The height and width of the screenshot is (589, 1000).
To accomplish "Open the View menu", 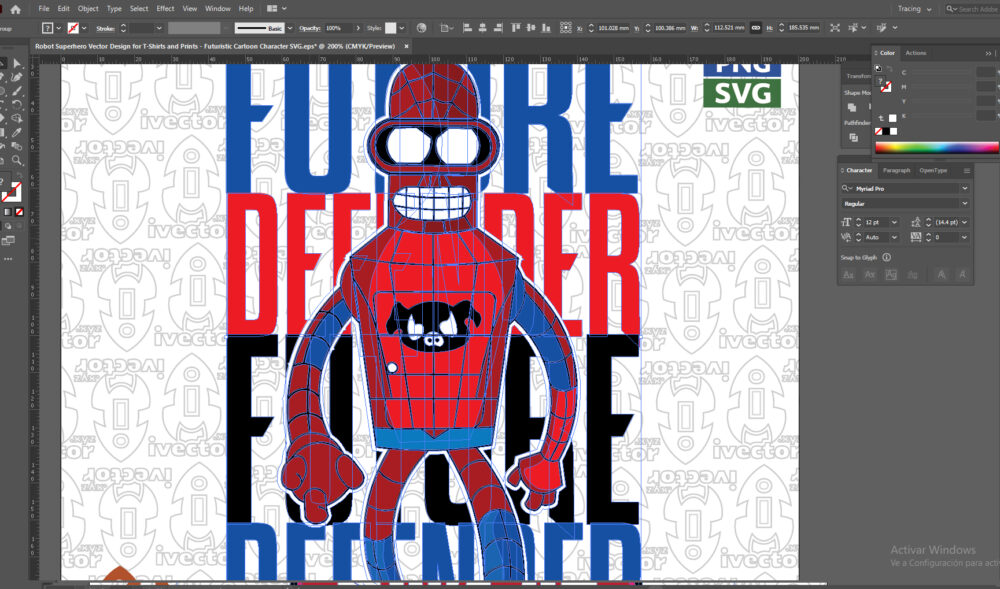I will tap(189, 9).
